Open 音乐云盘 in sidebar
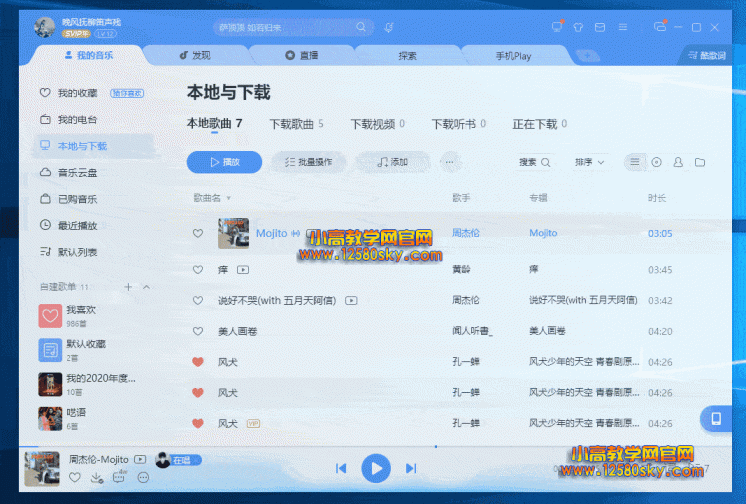This screenshot has height=504, width=746. point(78,173)
